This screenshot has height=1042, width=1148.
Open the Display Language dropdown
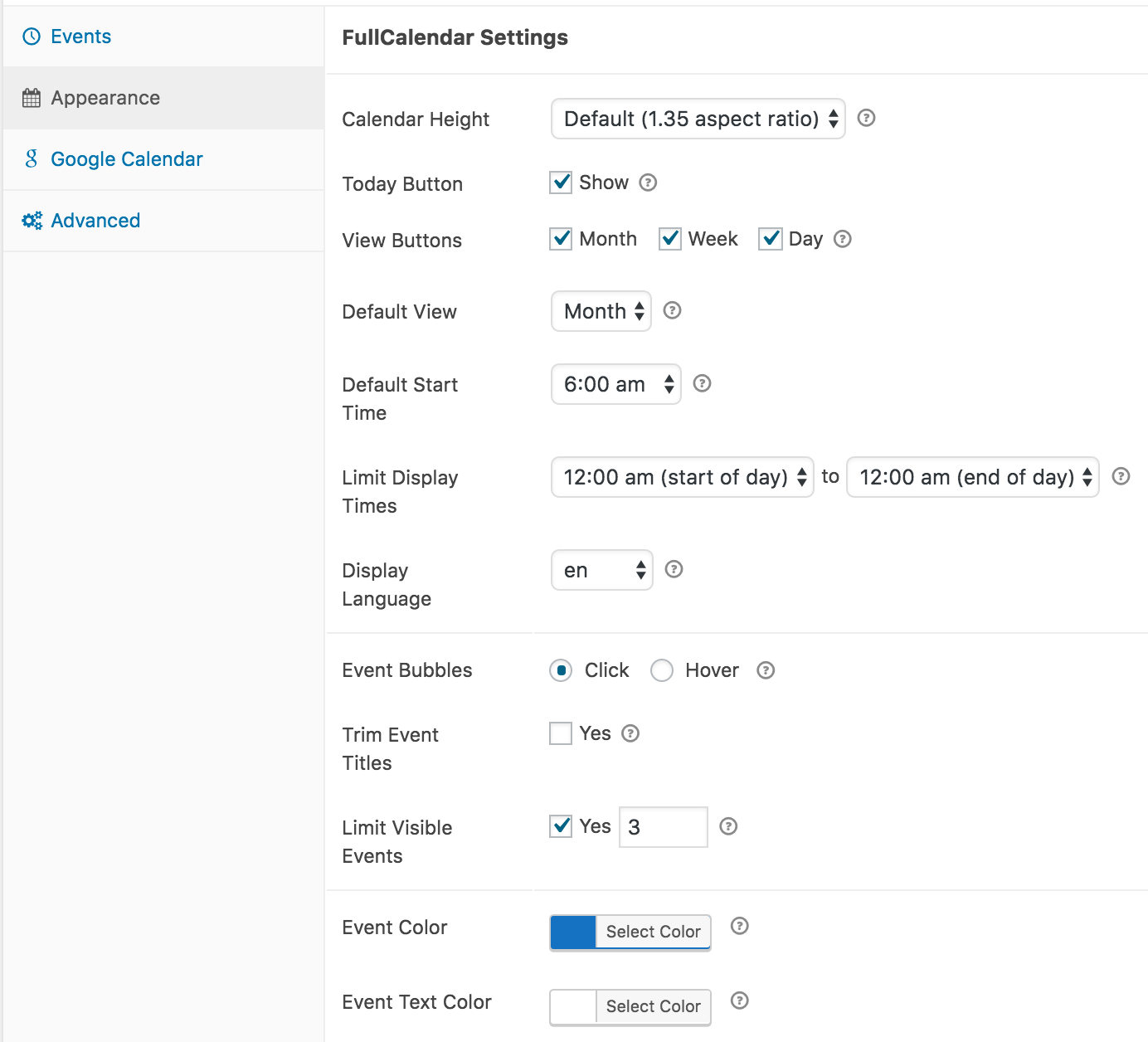pos(601,570)
